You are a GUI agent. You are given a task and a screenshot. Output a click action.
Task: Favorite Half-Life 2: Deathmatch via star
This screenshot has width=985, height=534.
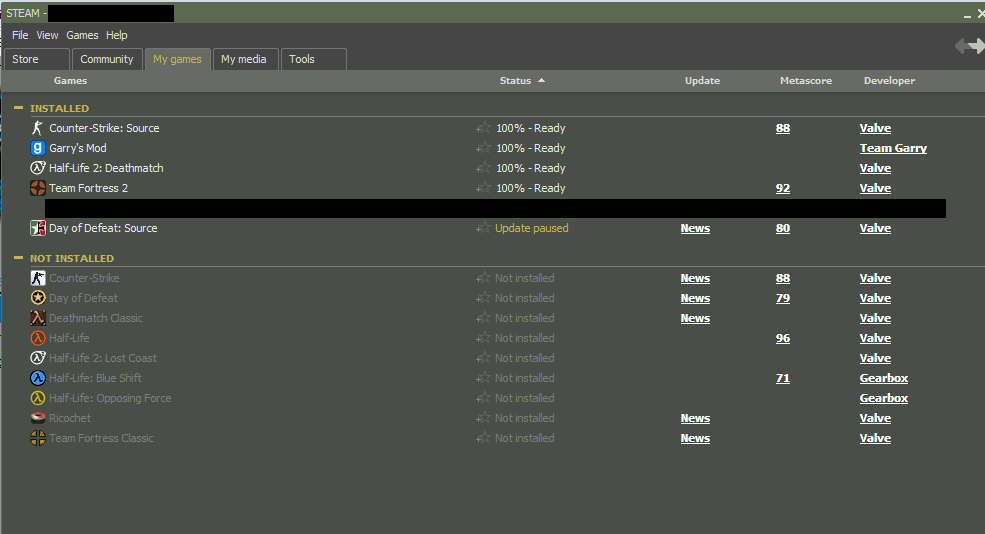click(483, 168)
